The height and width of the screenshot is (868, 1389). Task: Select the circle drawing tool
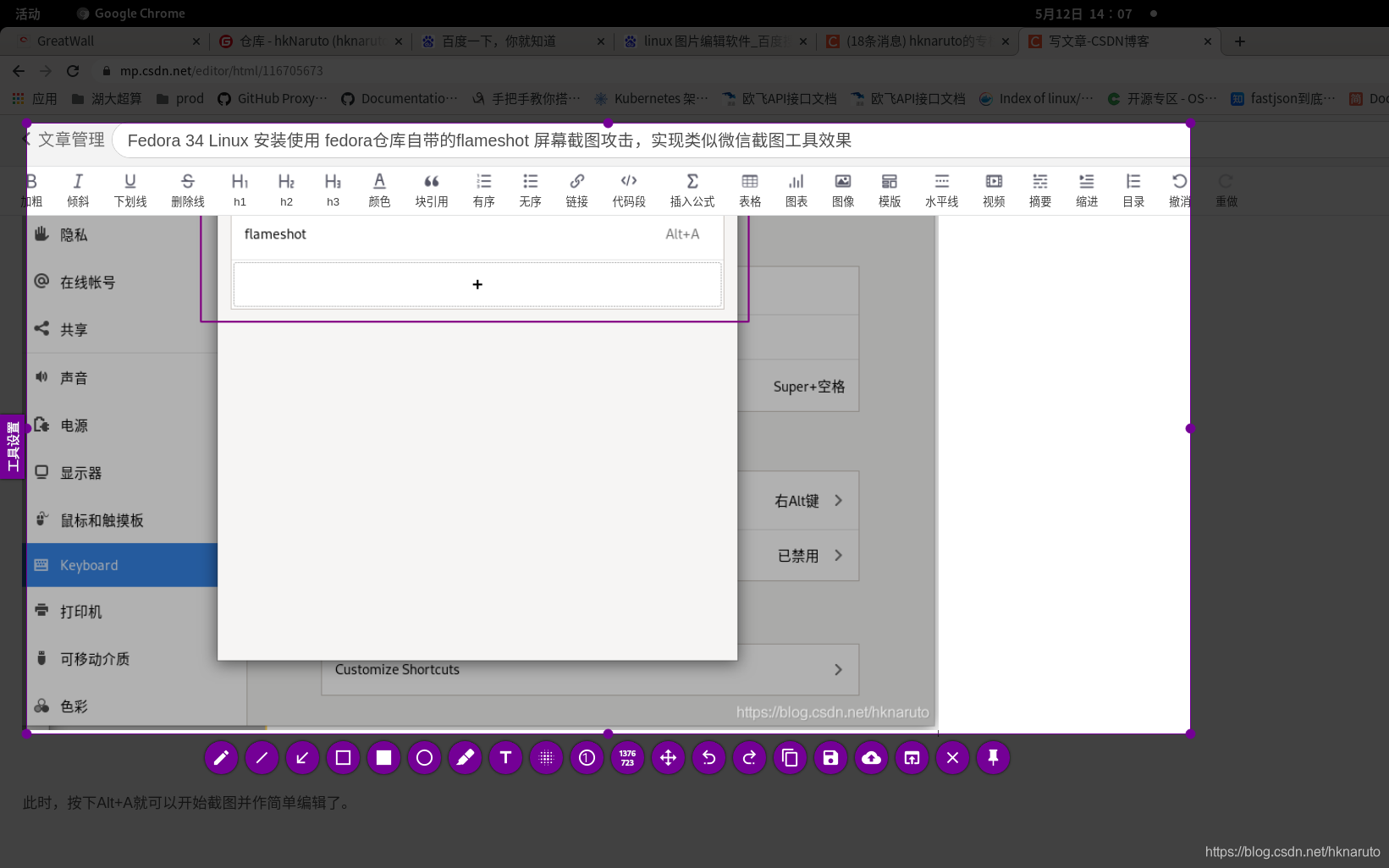click(424, 758)
